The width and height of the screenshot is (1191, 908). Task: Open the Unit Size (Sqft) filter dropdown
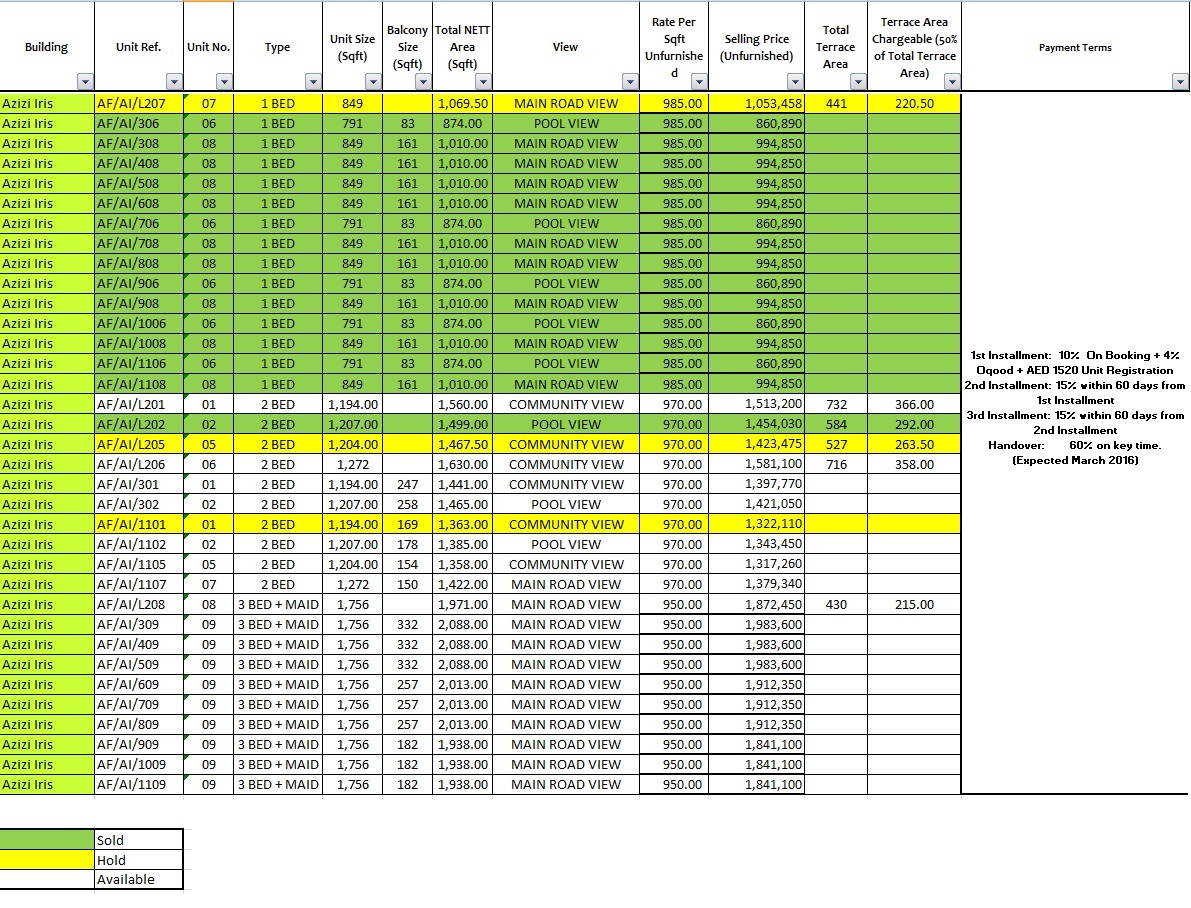(x=373, y=81)
